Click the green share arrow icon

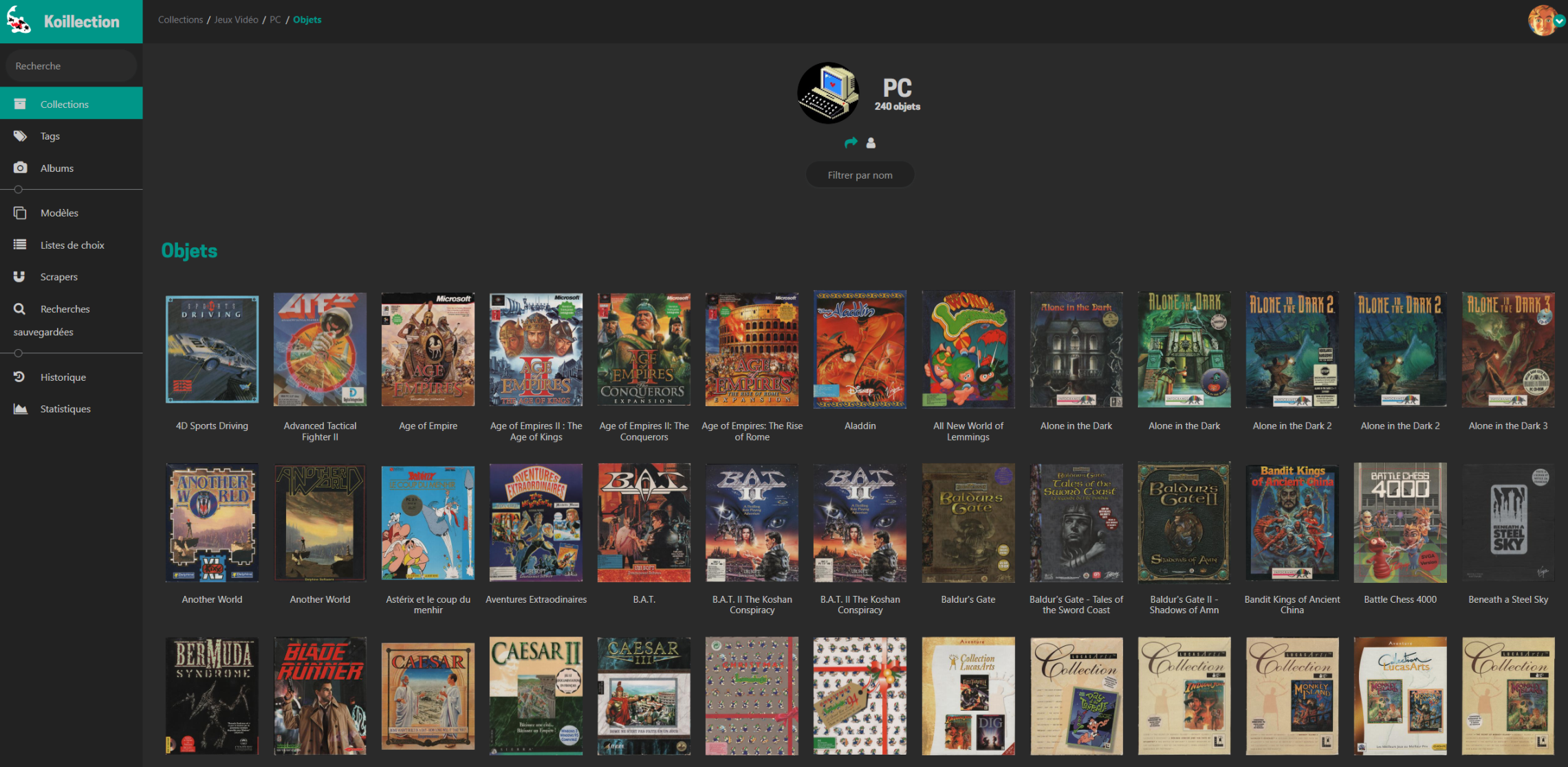coord(851,142)
